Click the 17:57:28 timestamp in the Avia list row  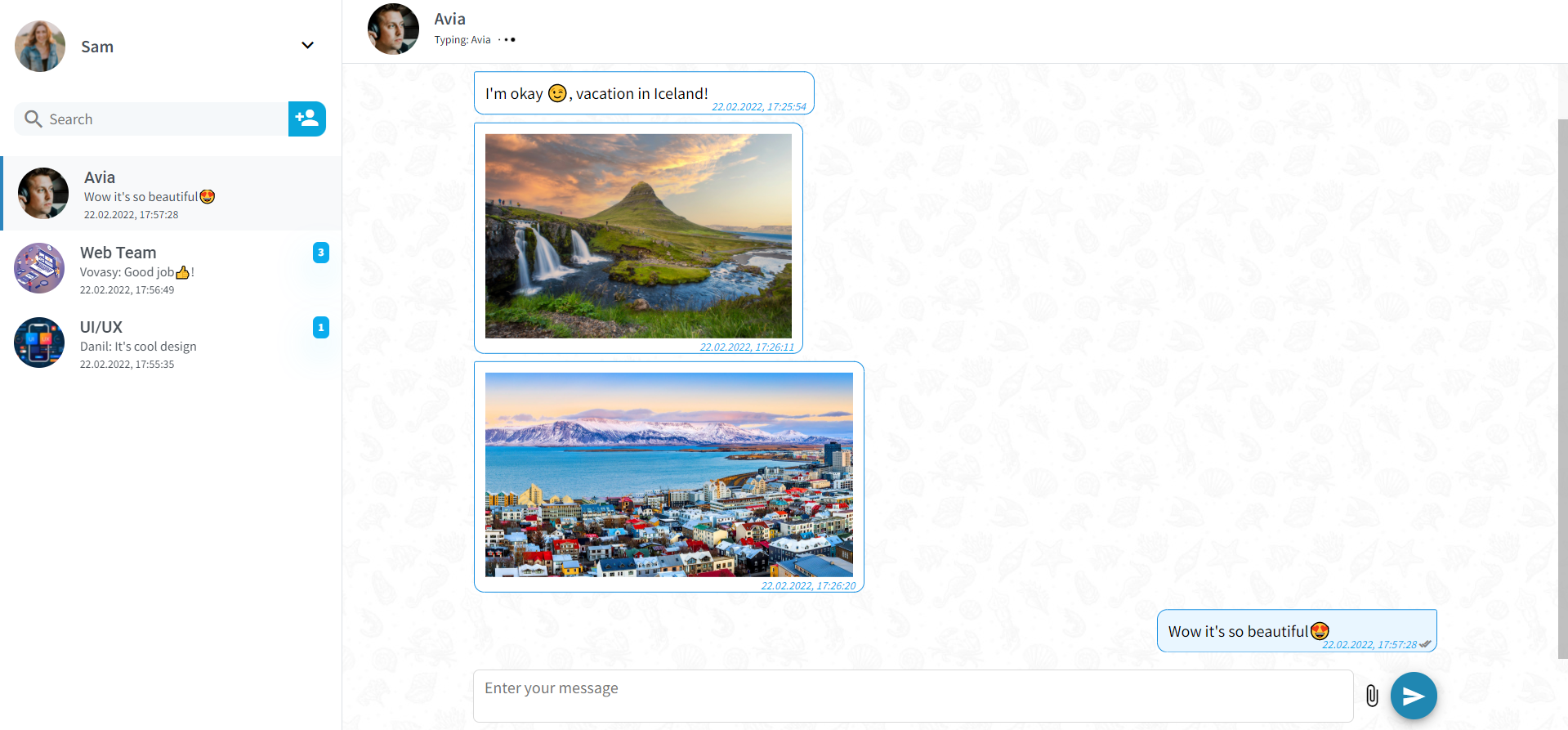coord(131,215)
